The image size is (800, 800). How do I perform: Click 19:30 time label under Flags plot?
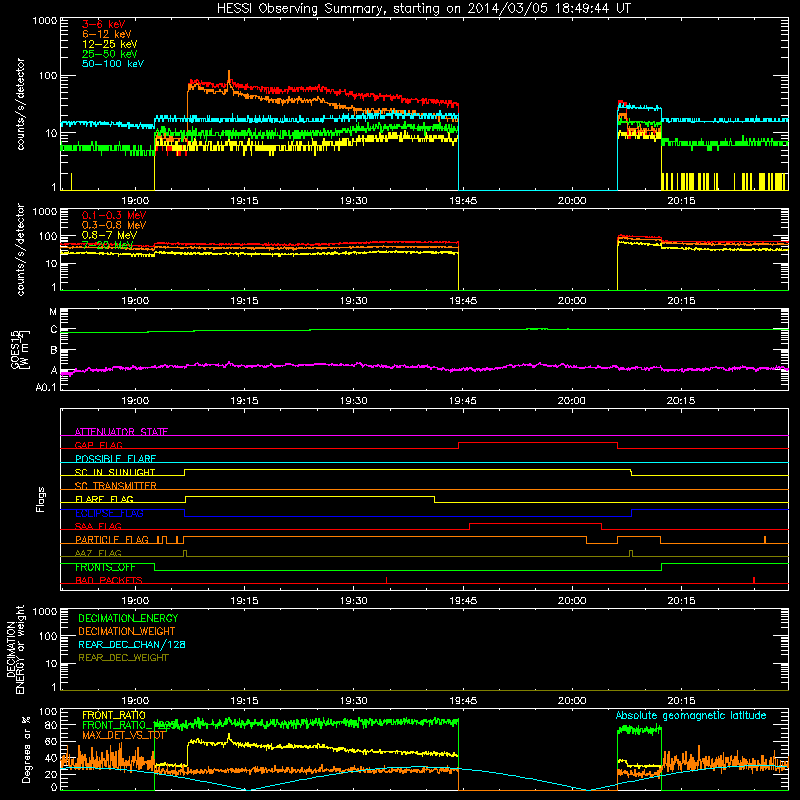(353, 601)
